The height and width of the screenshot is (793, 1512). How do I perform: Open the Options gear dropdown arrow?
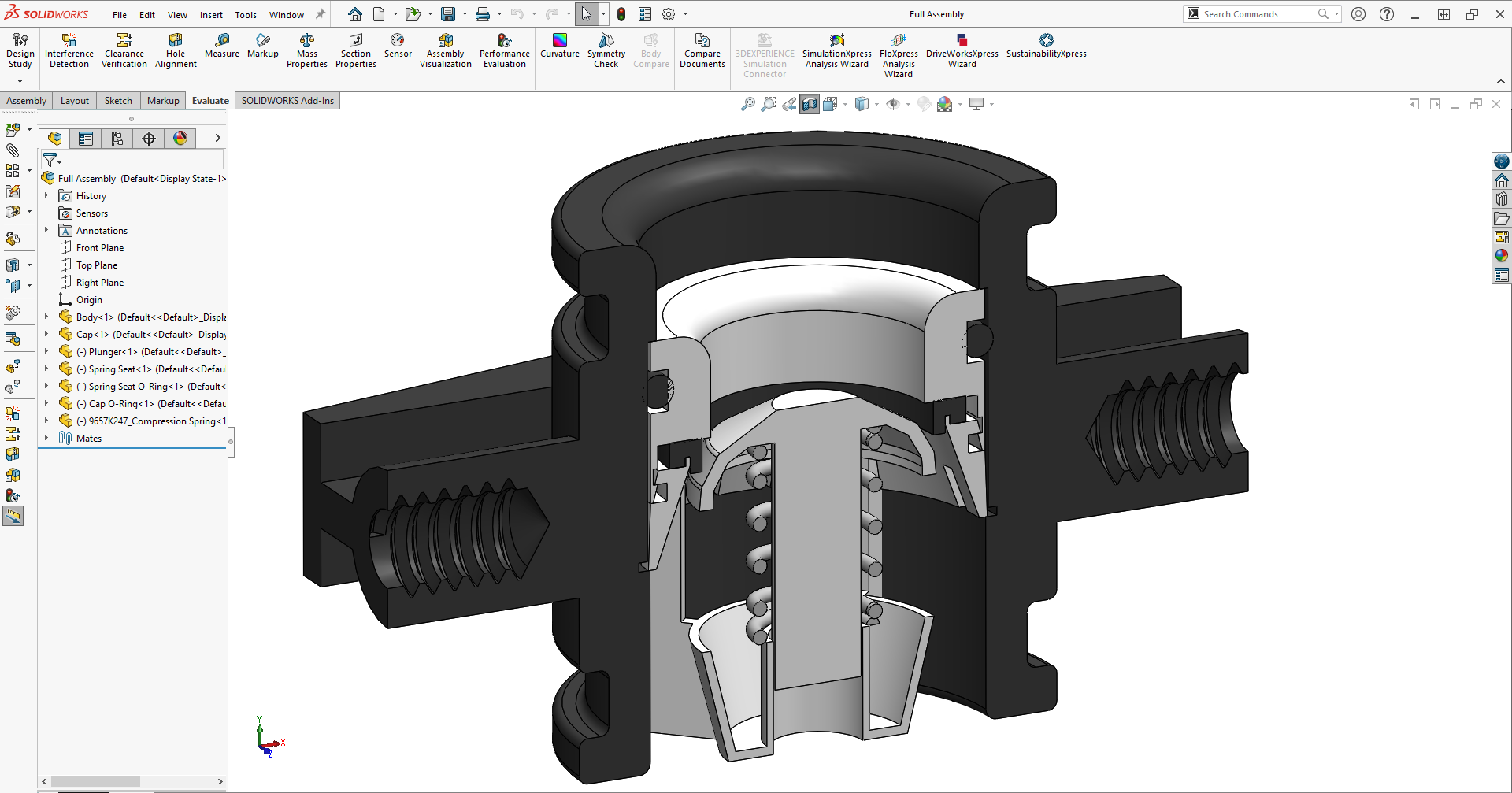click(685, 14)
